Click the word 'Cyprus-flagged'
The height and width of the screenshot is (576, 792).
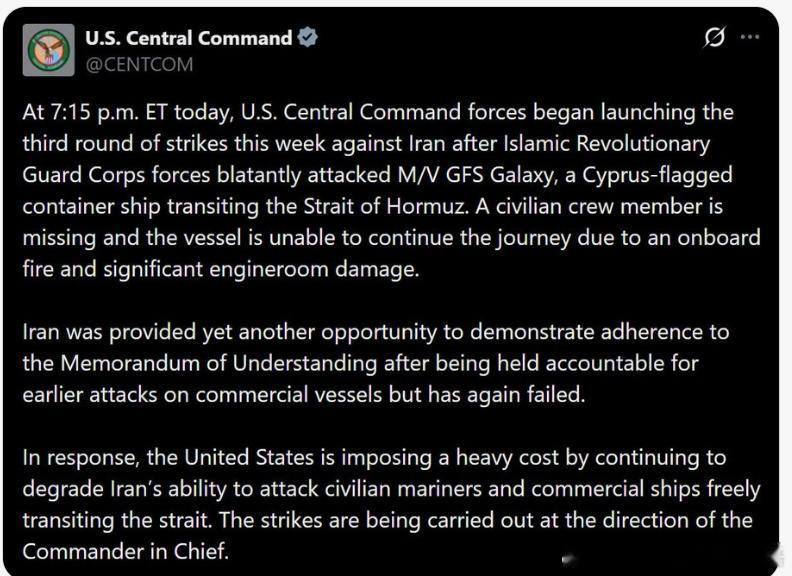click(x=658, y=175)
